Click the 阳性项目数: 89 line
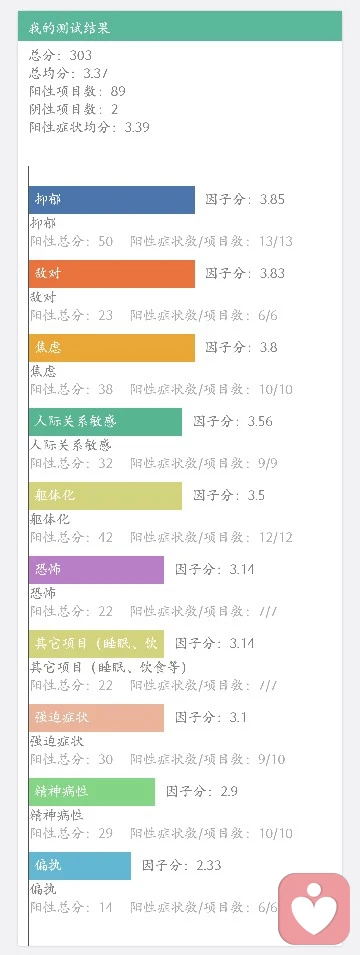Viewport: 360px width, 955px height. pos(77,91)
